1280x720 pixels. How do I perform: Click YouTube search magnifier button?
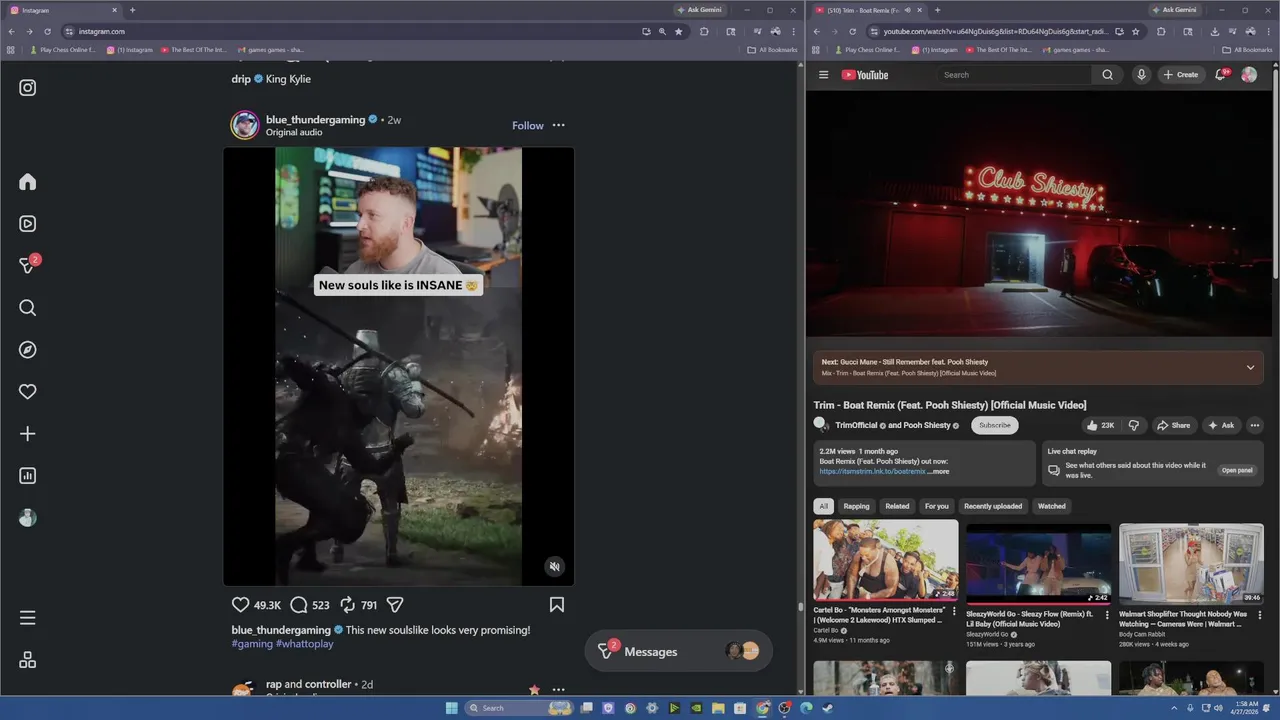1107,75
